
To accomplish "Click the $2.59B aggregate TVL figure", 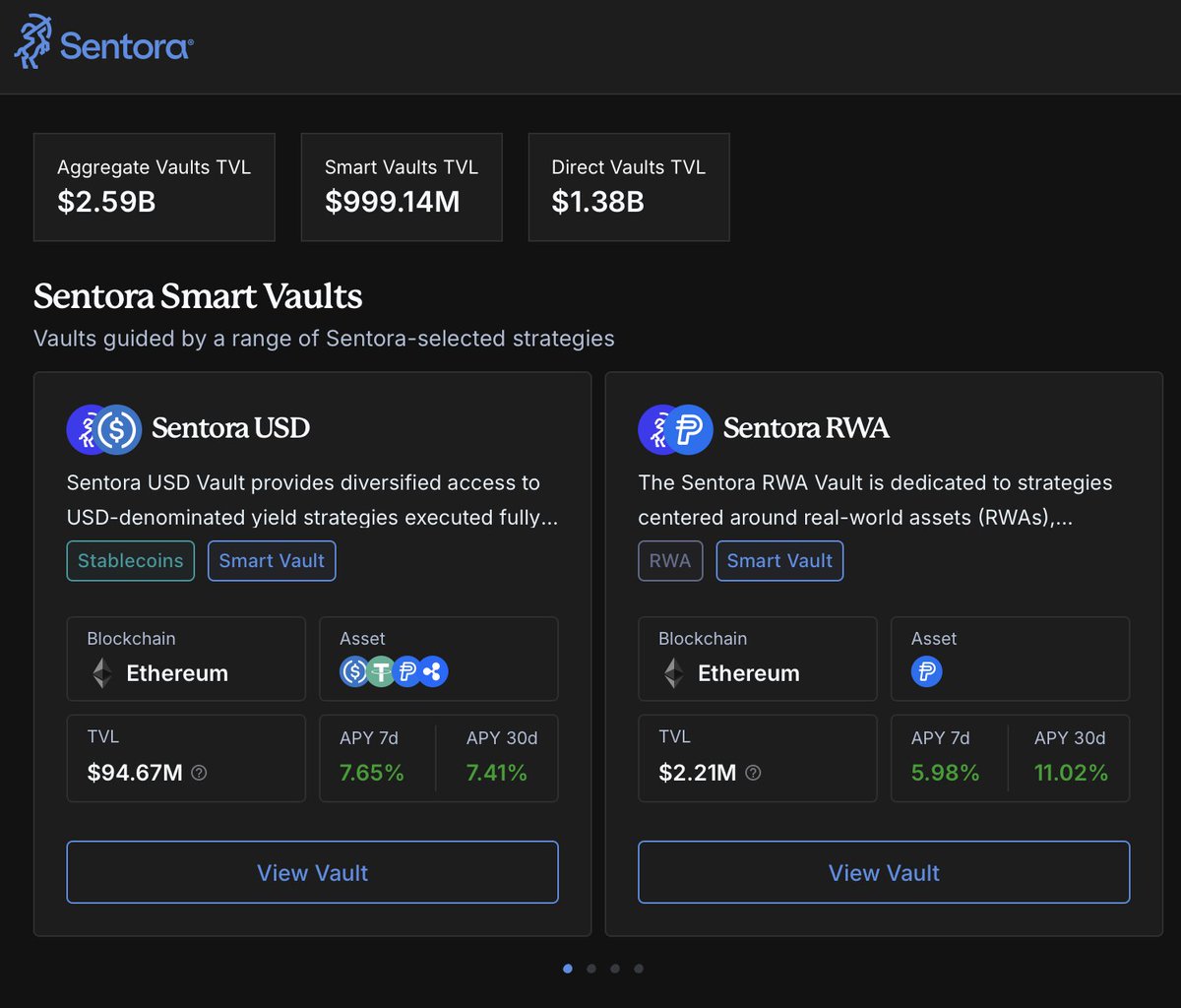I will click(106, 202).
